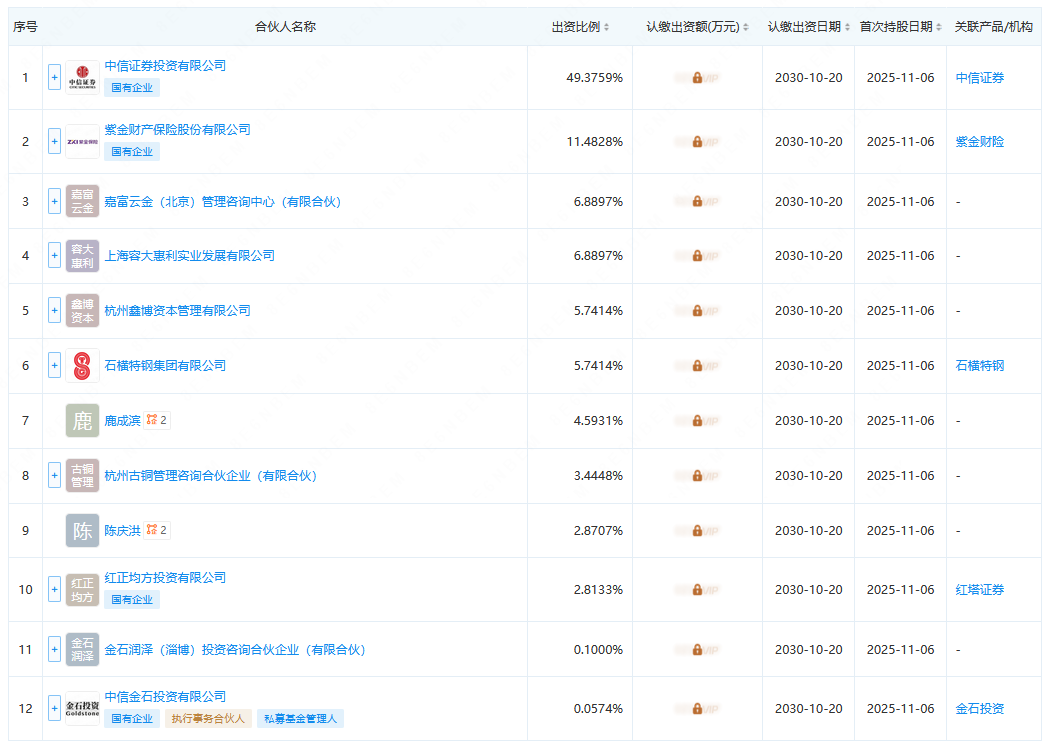The width and height of the screenshot is (1050, 751).
Task: Click the 容大惠利 avatar icon
Action: 82,256
